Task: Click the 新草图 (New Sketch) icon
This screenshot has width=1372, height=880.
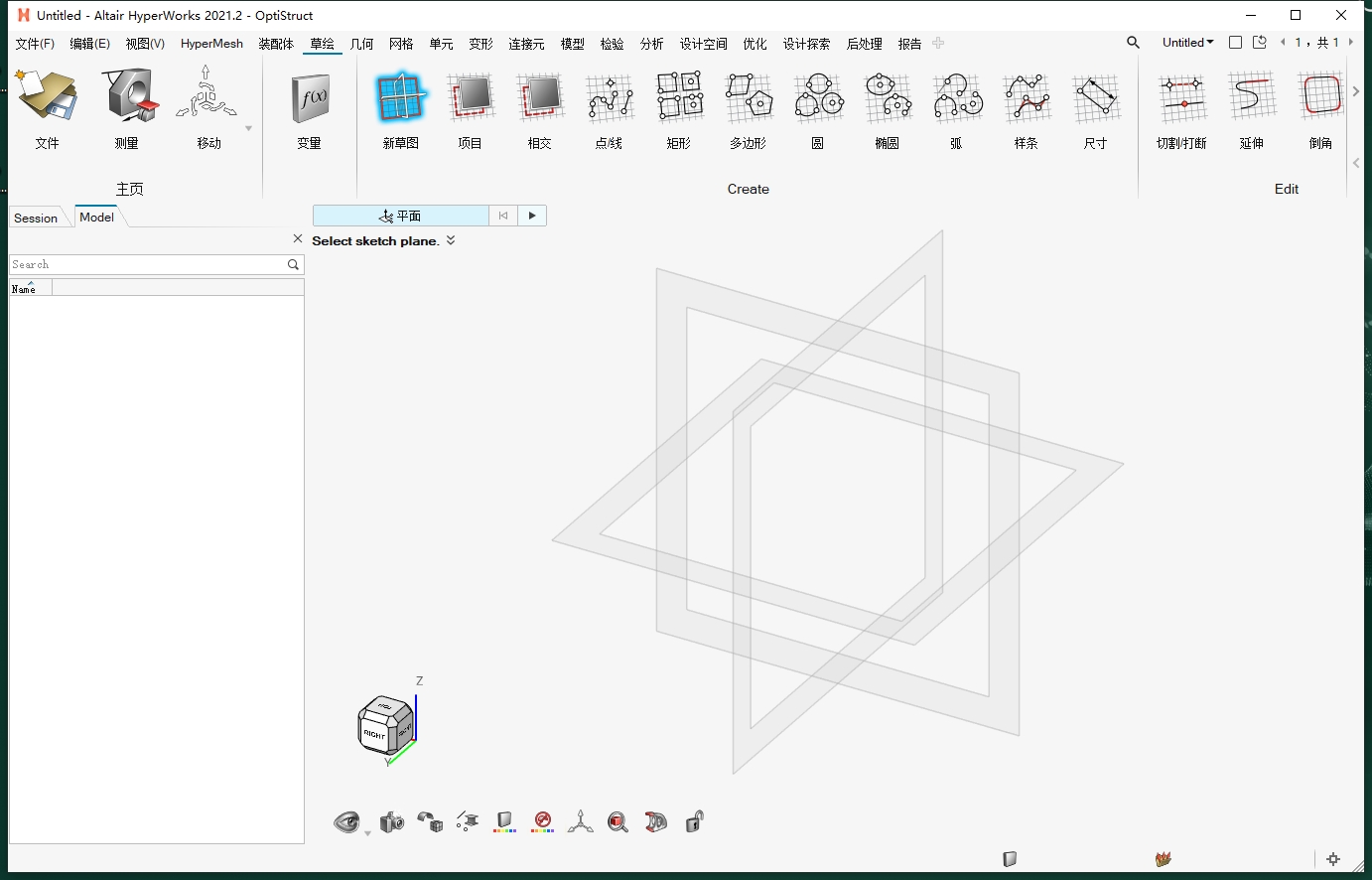Action: (400, 99)
